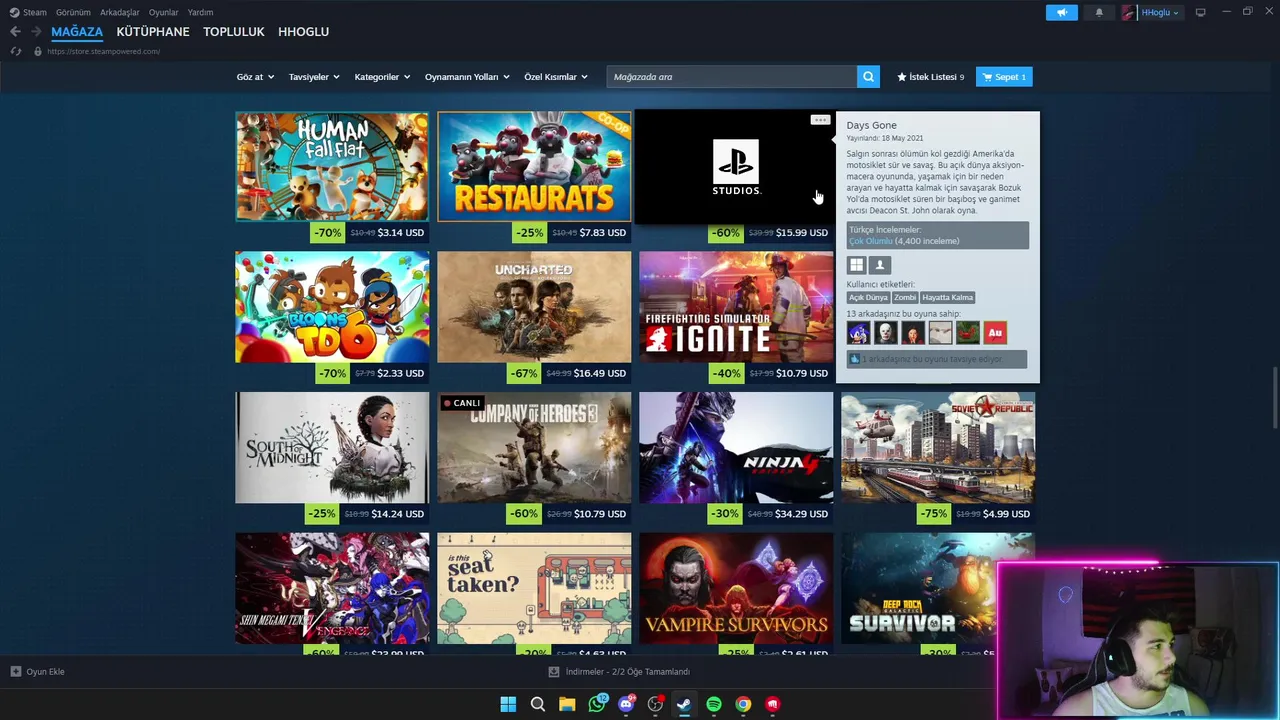Open Google Chrome from taskbar
The width and height of the screenshot is (1280, 720).
click(743, 704)
